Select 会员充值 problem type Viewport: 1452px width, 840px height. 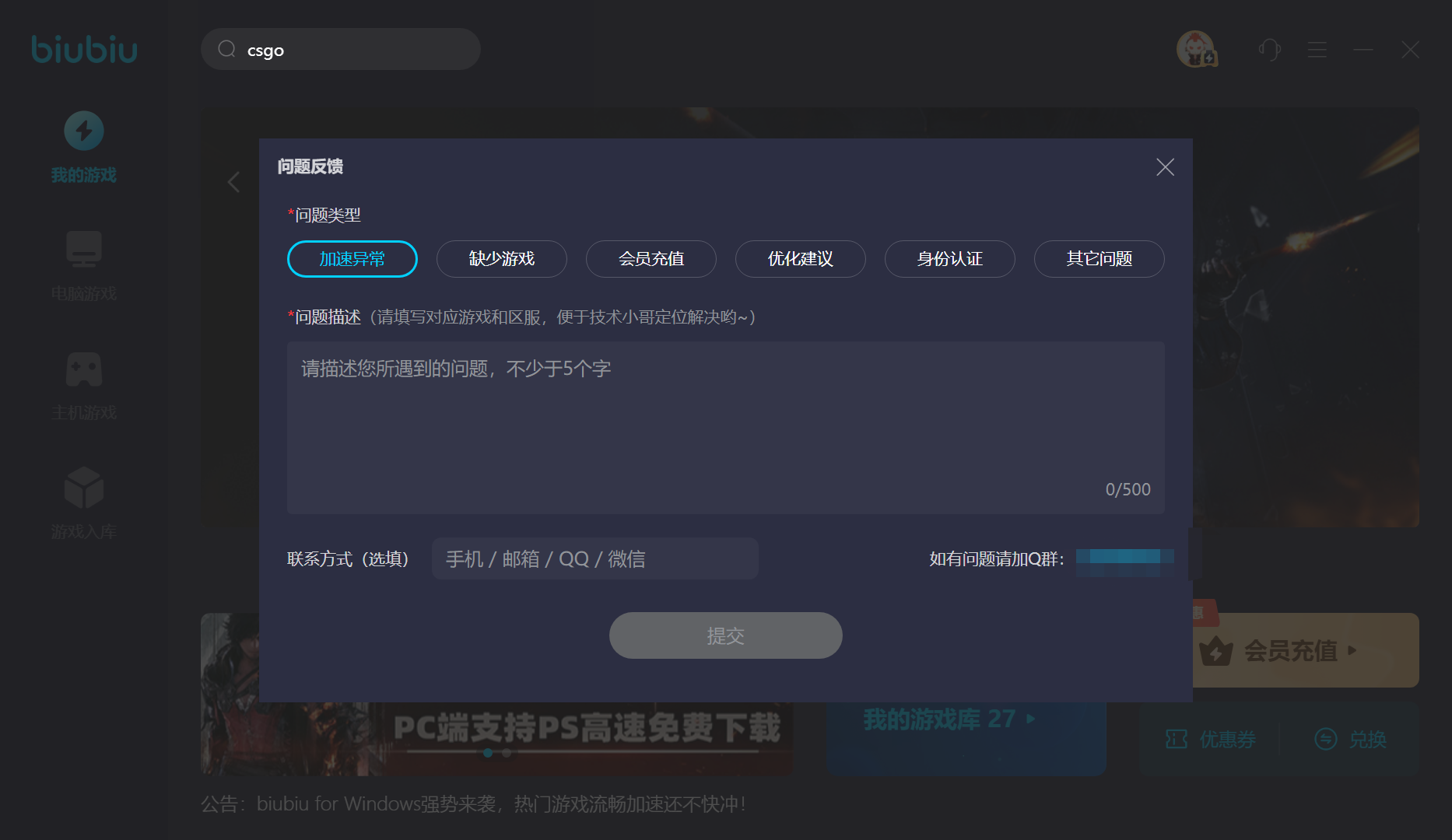651,259
